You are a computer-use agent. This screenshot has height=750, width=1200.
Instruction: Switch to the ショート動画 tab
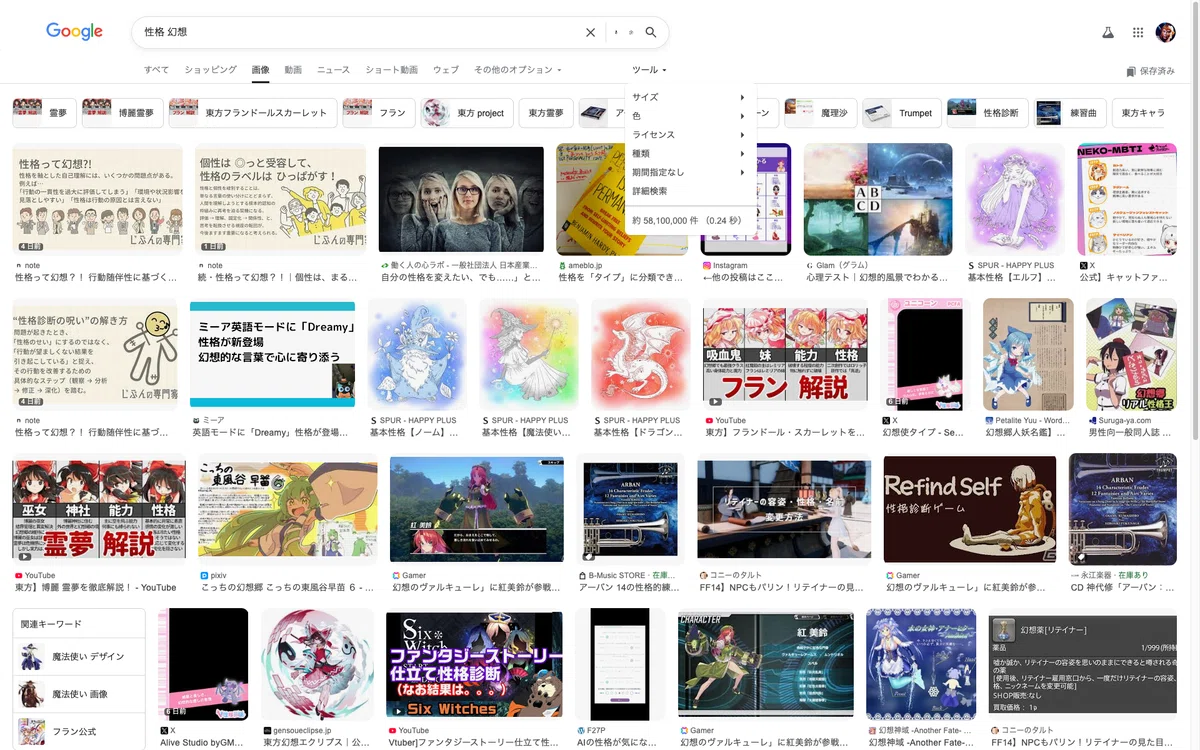[391, 70]
